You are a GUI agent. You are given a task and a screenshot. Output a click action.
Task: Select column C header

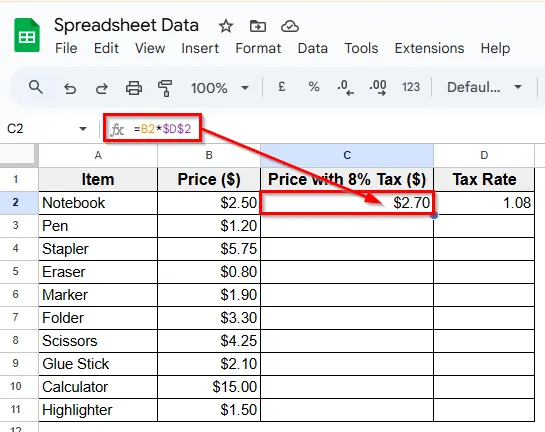347,155
